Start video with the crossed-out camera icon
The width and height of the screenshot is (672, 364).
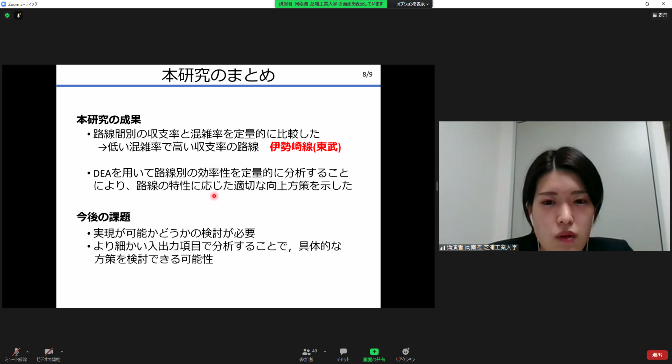tap(48, 354)
